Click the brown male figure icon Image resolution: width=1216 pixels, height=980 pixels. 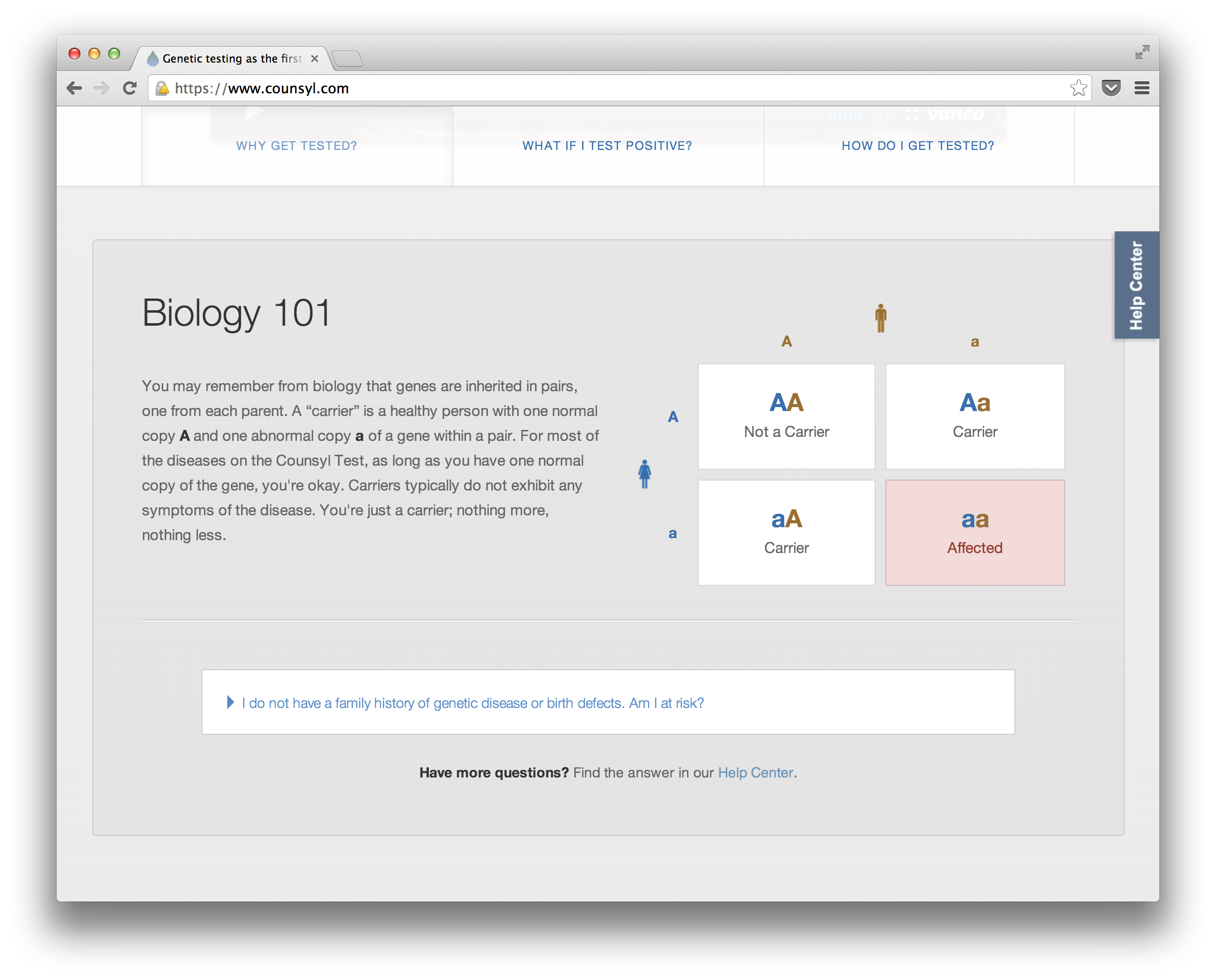(880, 318)
